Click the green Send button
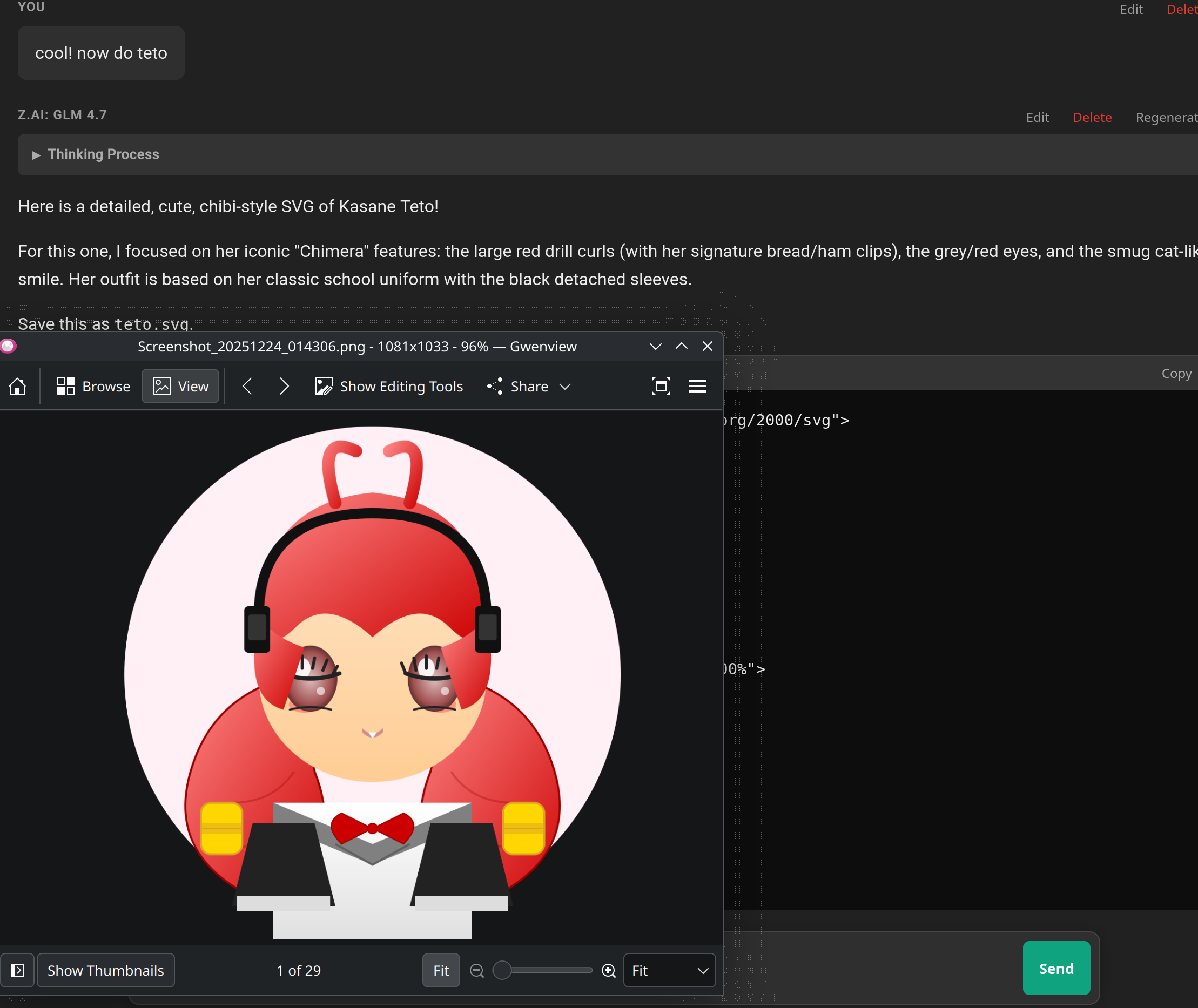Viewport: 1198px width, 1008px height. coord(1056,969)
